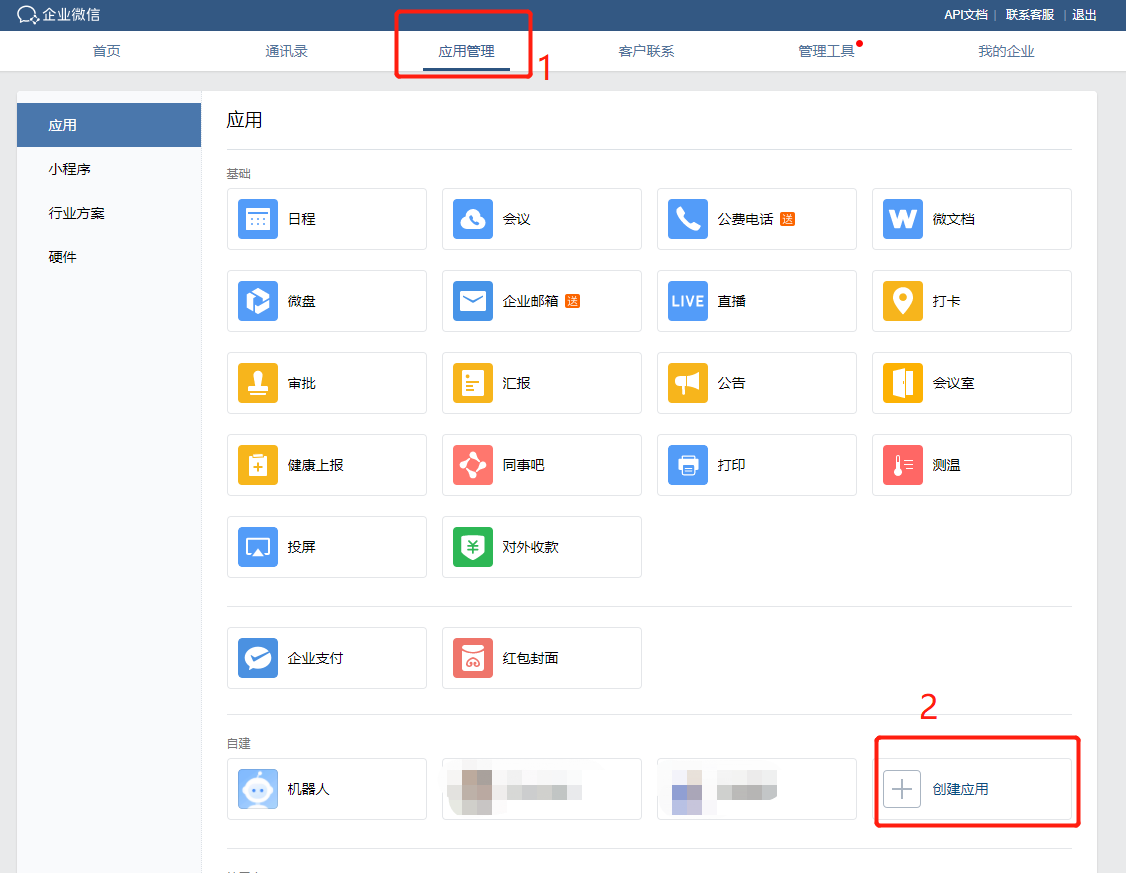Click the plus icon for 创建应用
Viewport: 1126px width, 873px height.
pos(902,789)
